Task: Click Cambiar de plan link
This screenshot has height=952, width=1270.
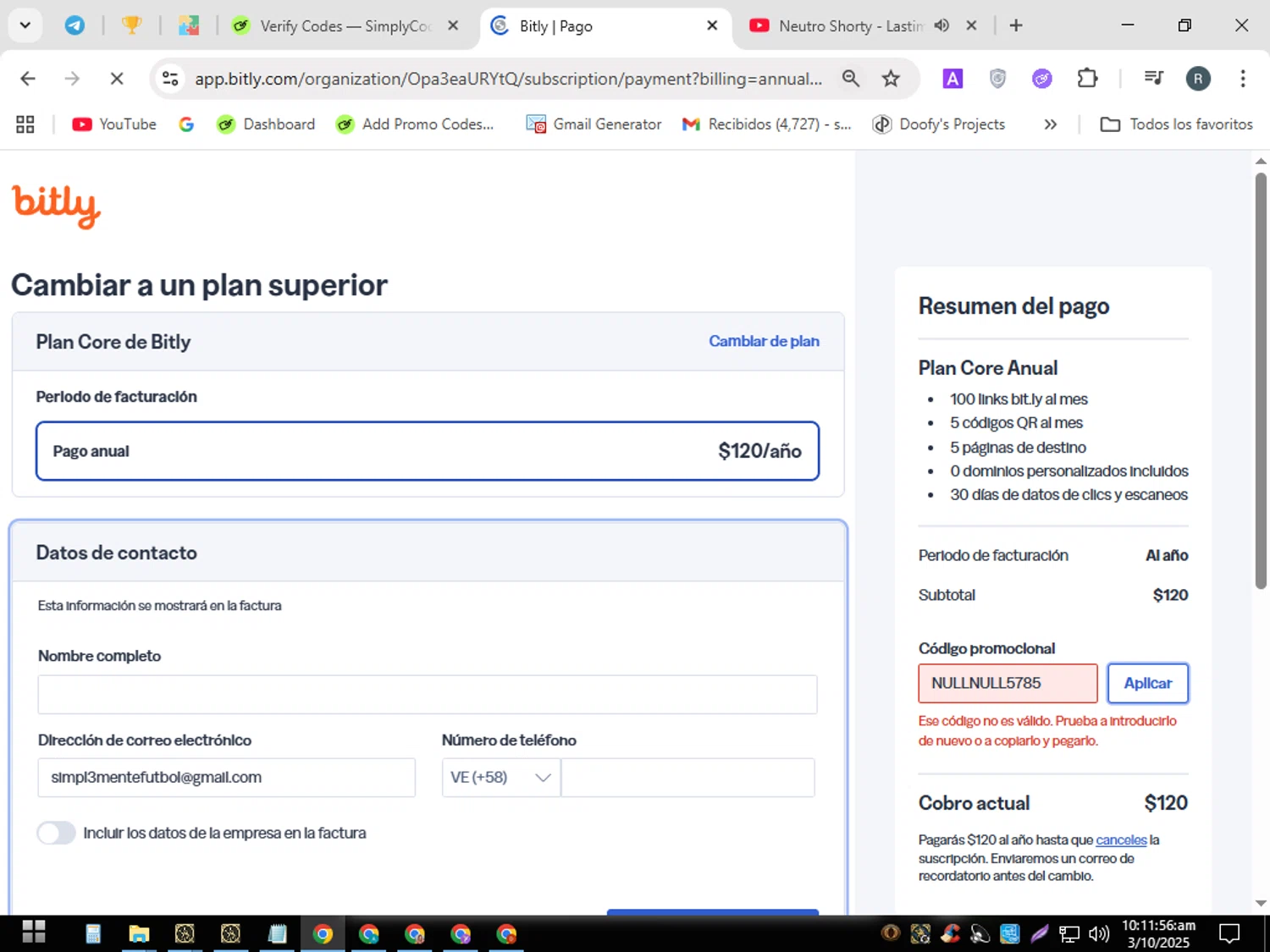Action: [x=764, y=341]
